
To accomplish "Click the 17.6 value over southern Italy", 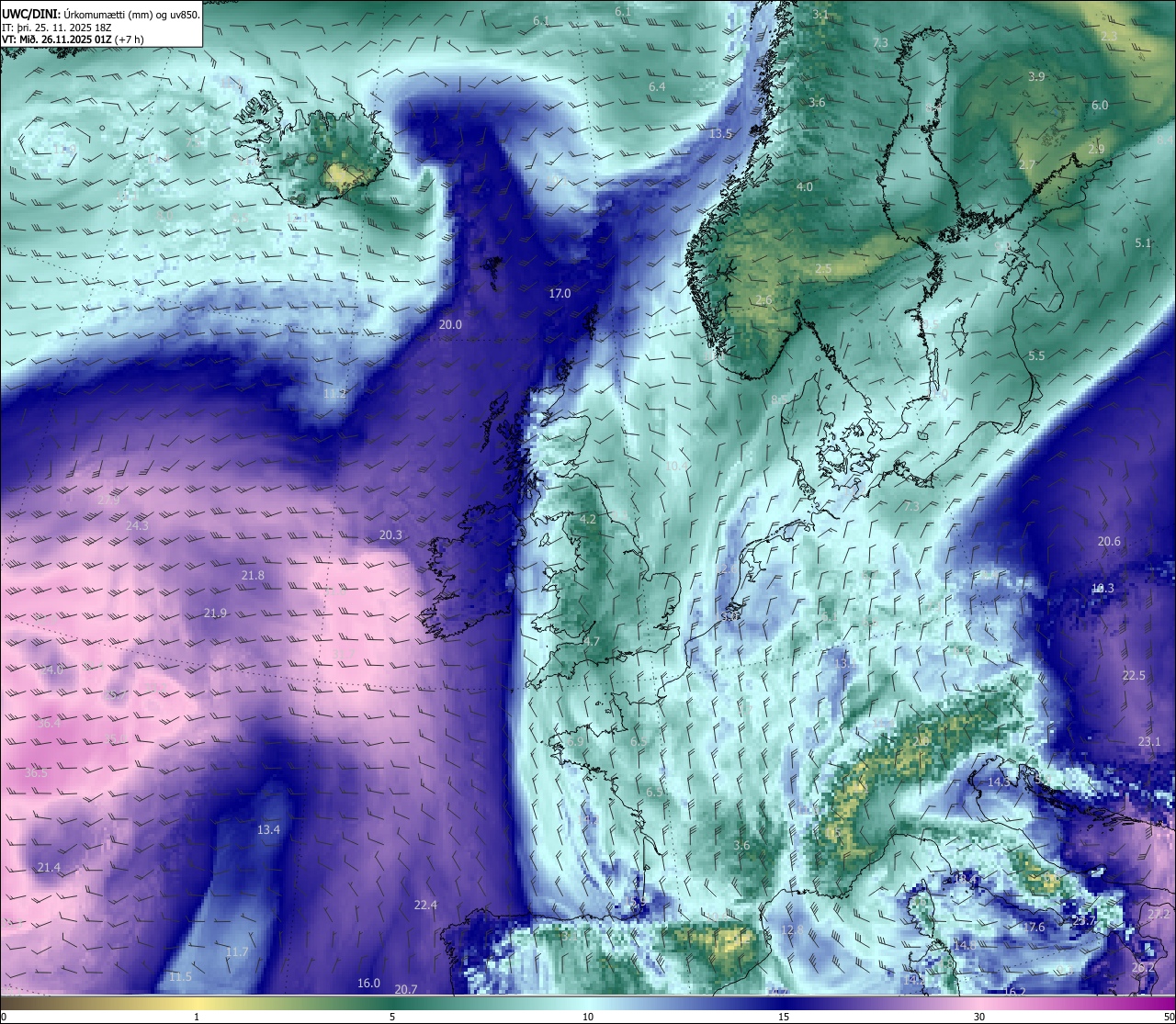I will [x=1035, y=928].
